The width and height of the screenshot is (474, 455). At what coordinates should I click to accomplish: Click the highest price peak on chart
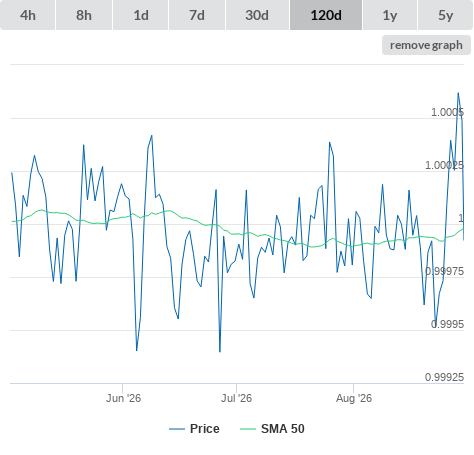458,93
